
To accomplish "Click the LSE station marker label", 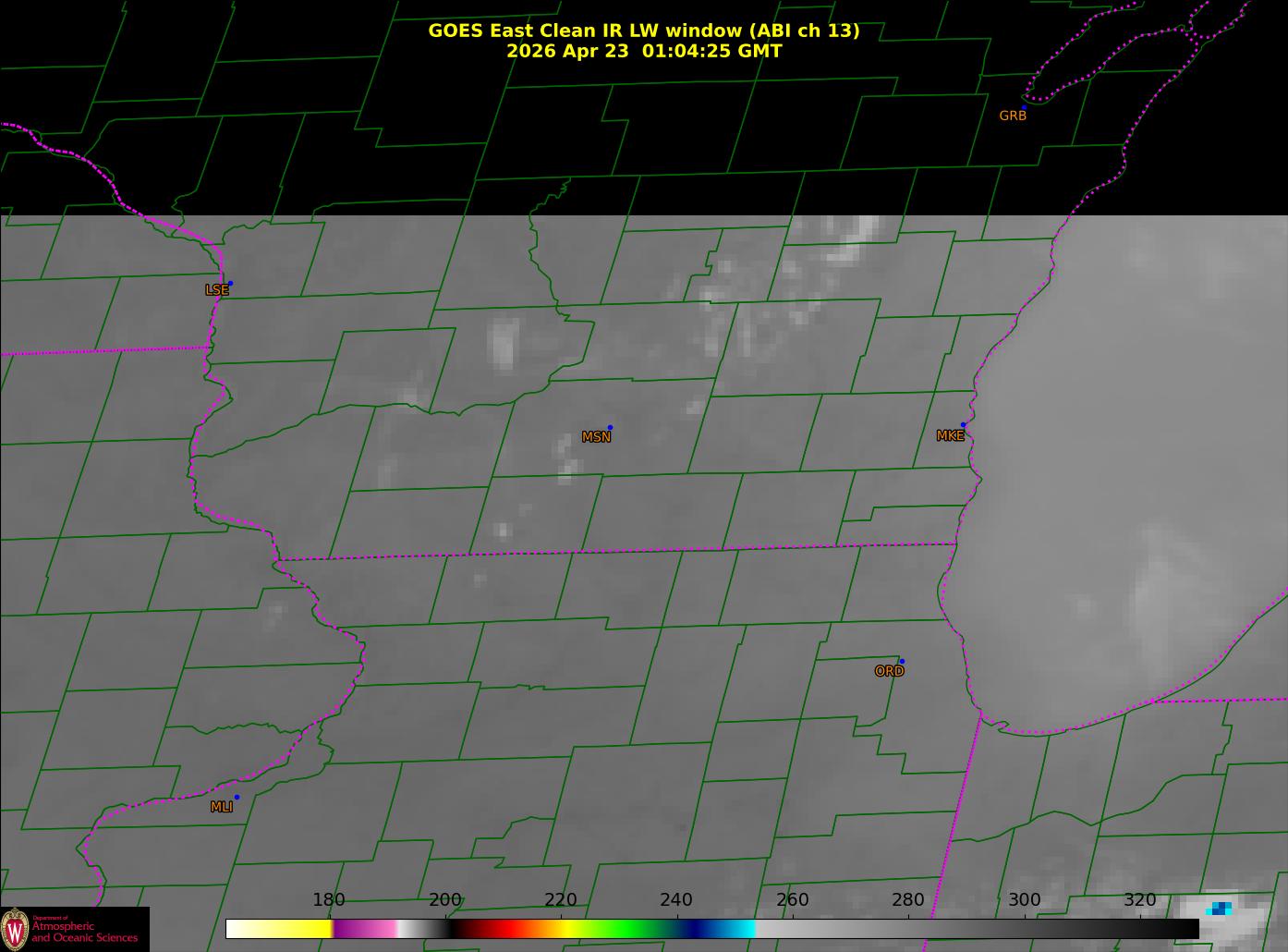I will coord(216,290).
